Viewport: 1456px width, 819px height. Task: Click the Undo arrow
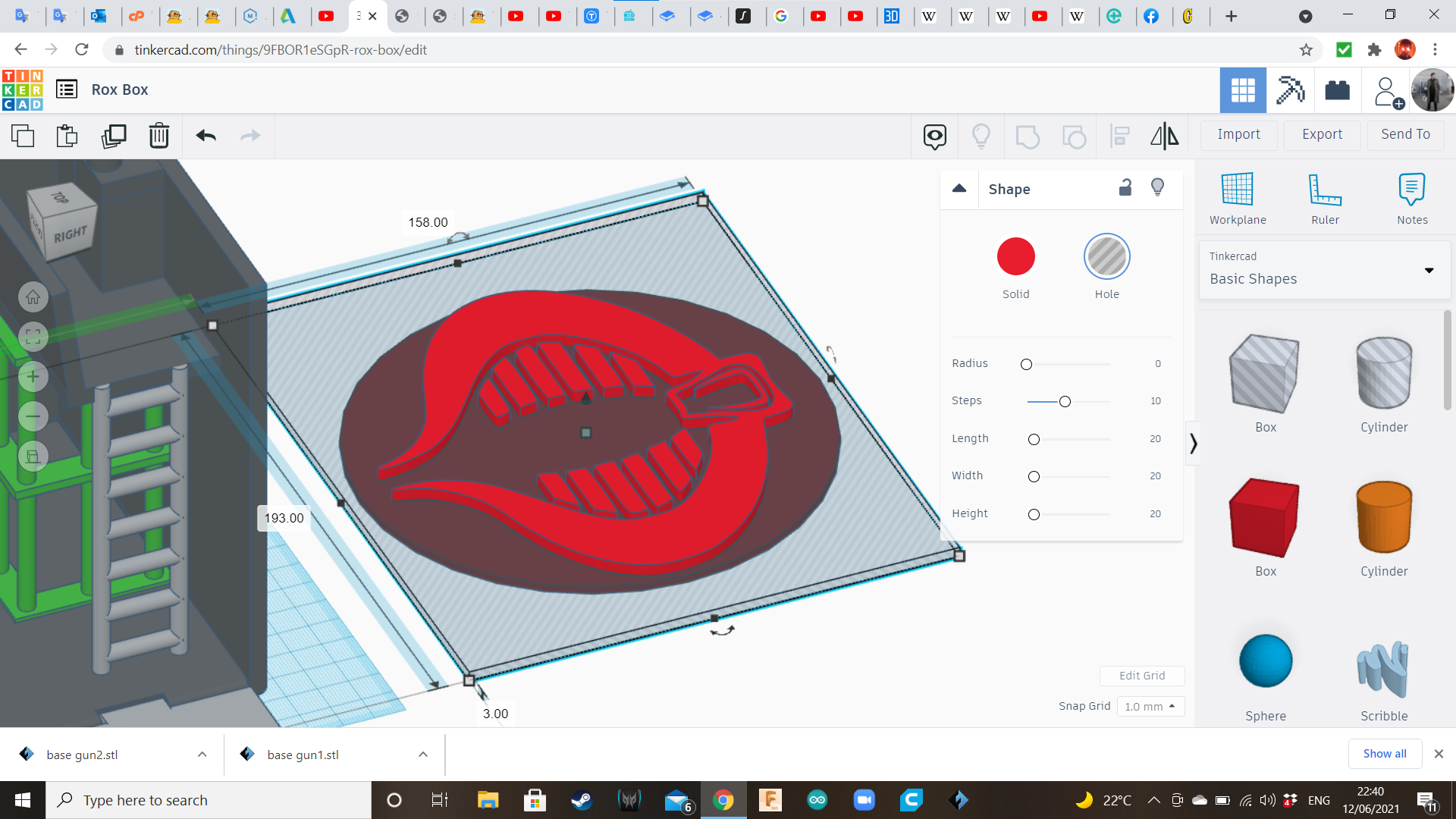click(206, 136)
